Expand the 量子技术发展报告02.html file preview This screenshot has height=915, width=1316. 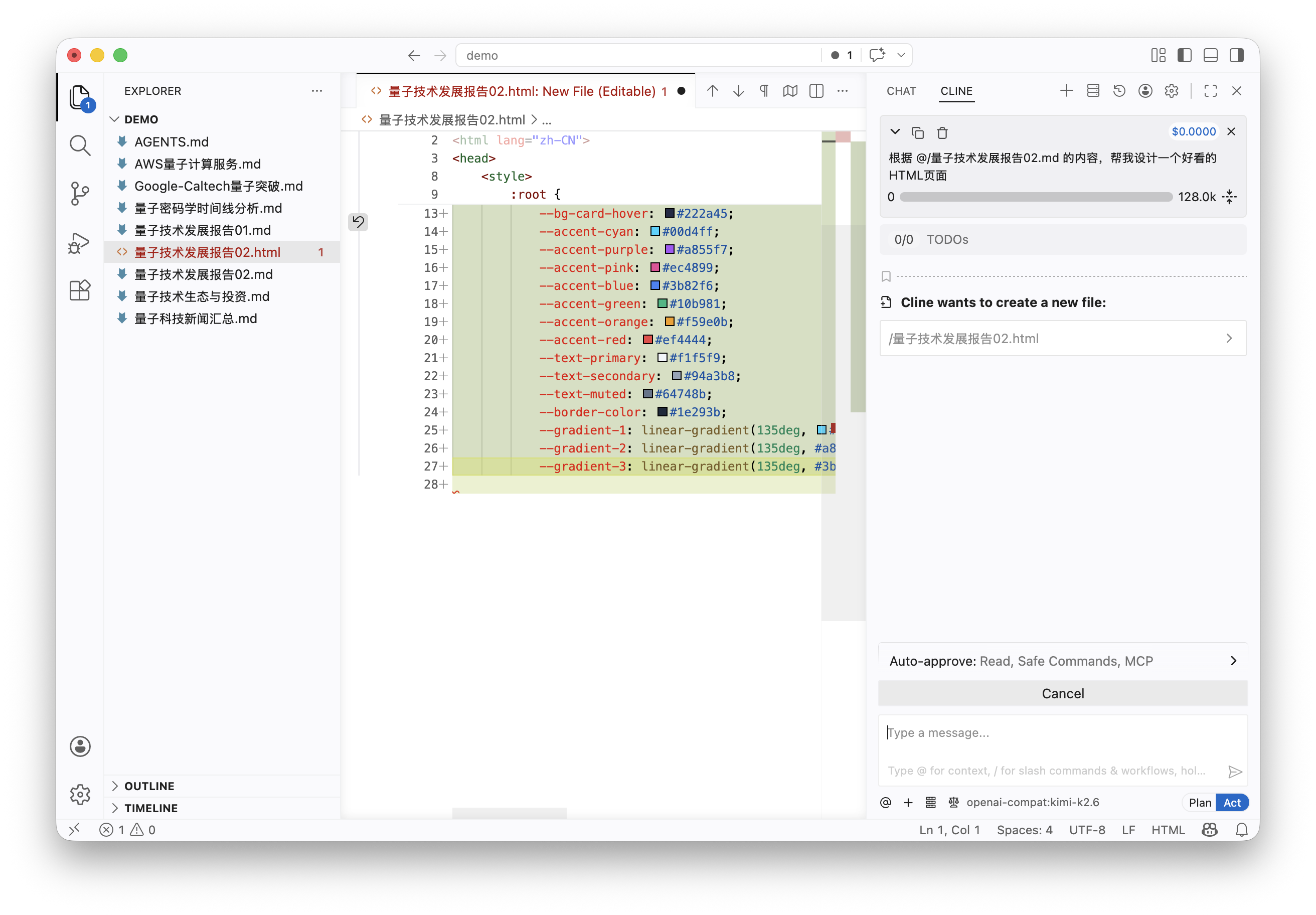coord(1063,338)
